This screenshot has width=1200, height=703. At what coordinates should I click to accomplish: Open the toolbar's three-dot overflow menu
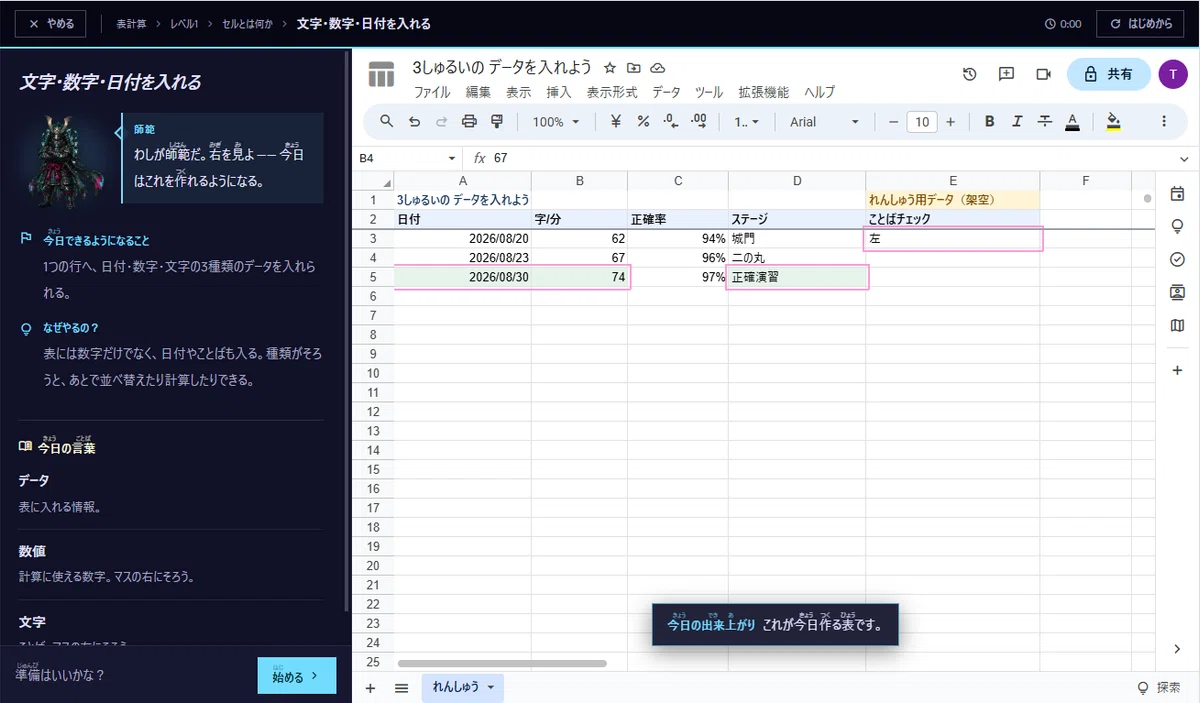click(1163, 122)
